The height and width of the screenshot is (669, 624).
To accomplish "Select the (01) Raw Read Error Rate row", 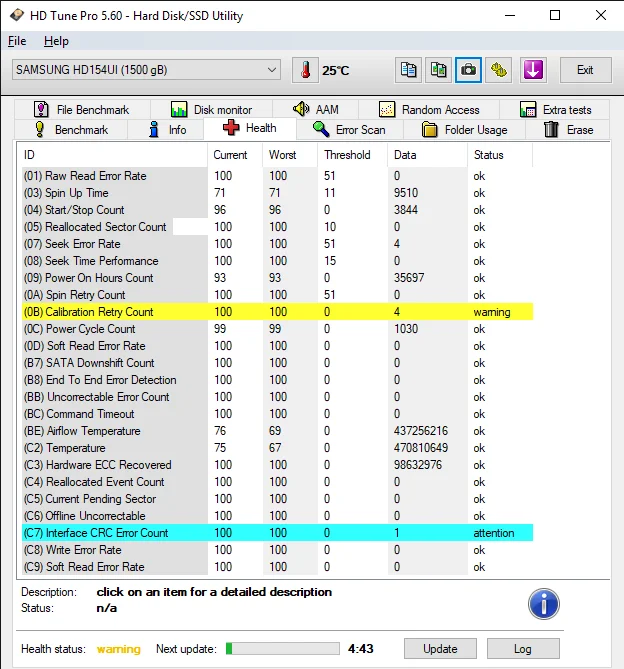I will pos(277,176).
